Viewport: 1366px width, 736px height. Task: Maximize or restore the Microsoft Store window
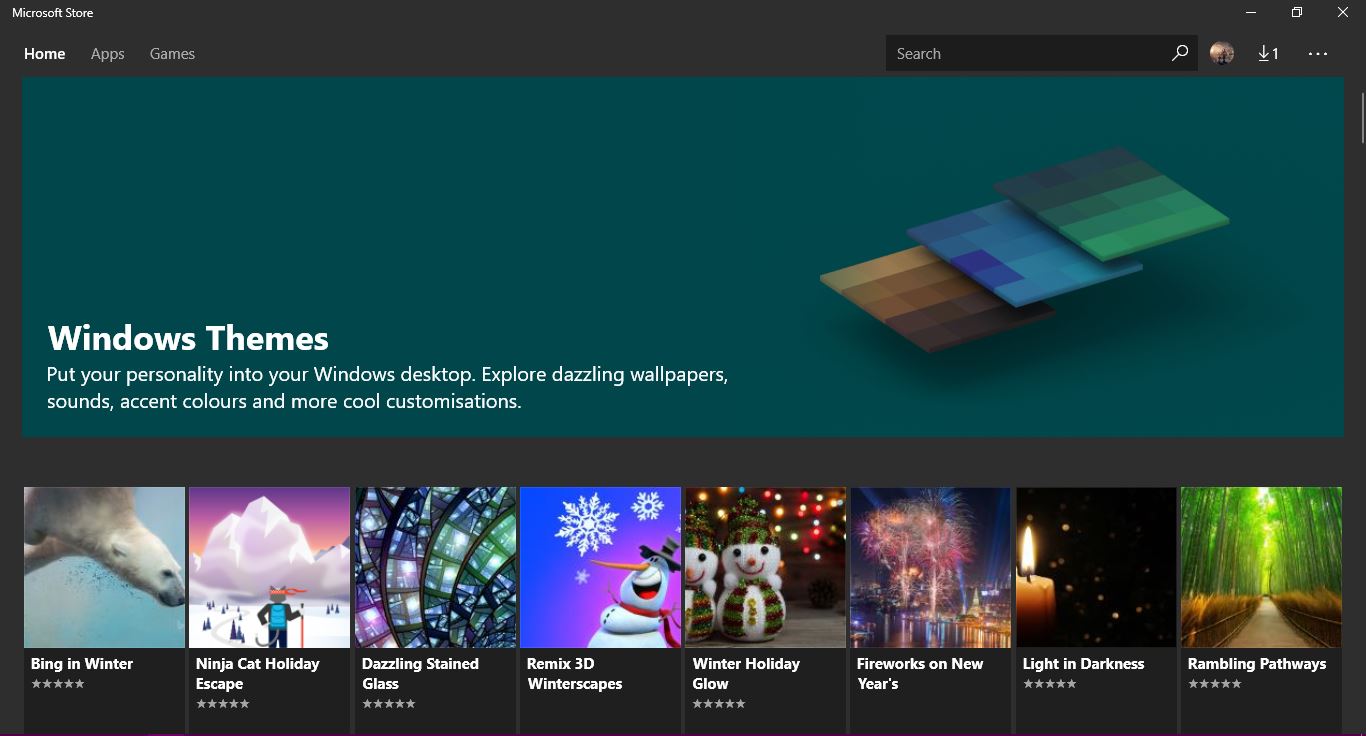(1296, 13)
